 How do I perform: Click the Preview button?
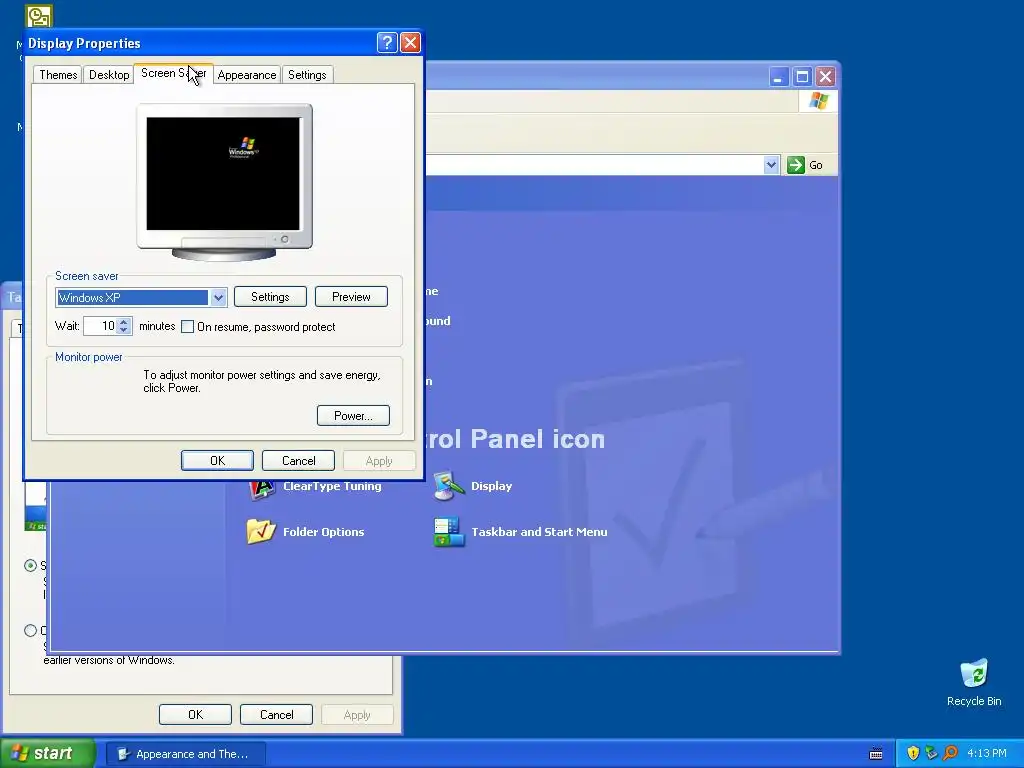tap(351, 297)
